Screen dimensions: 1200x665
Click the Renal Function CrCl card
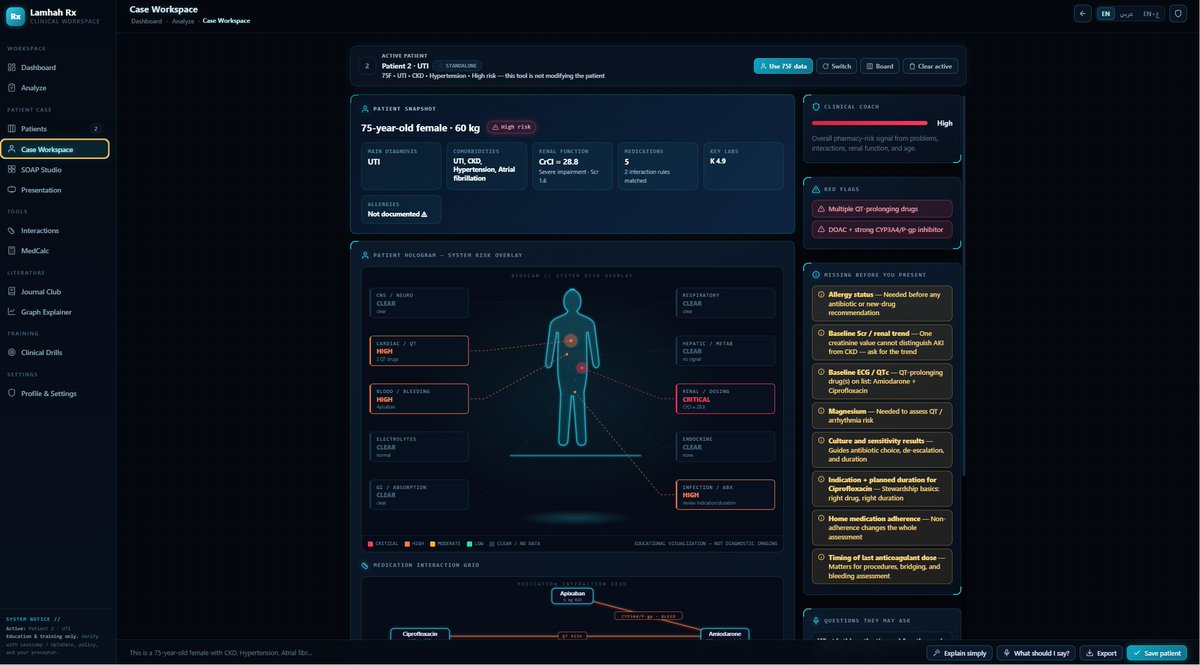point(573,165)
